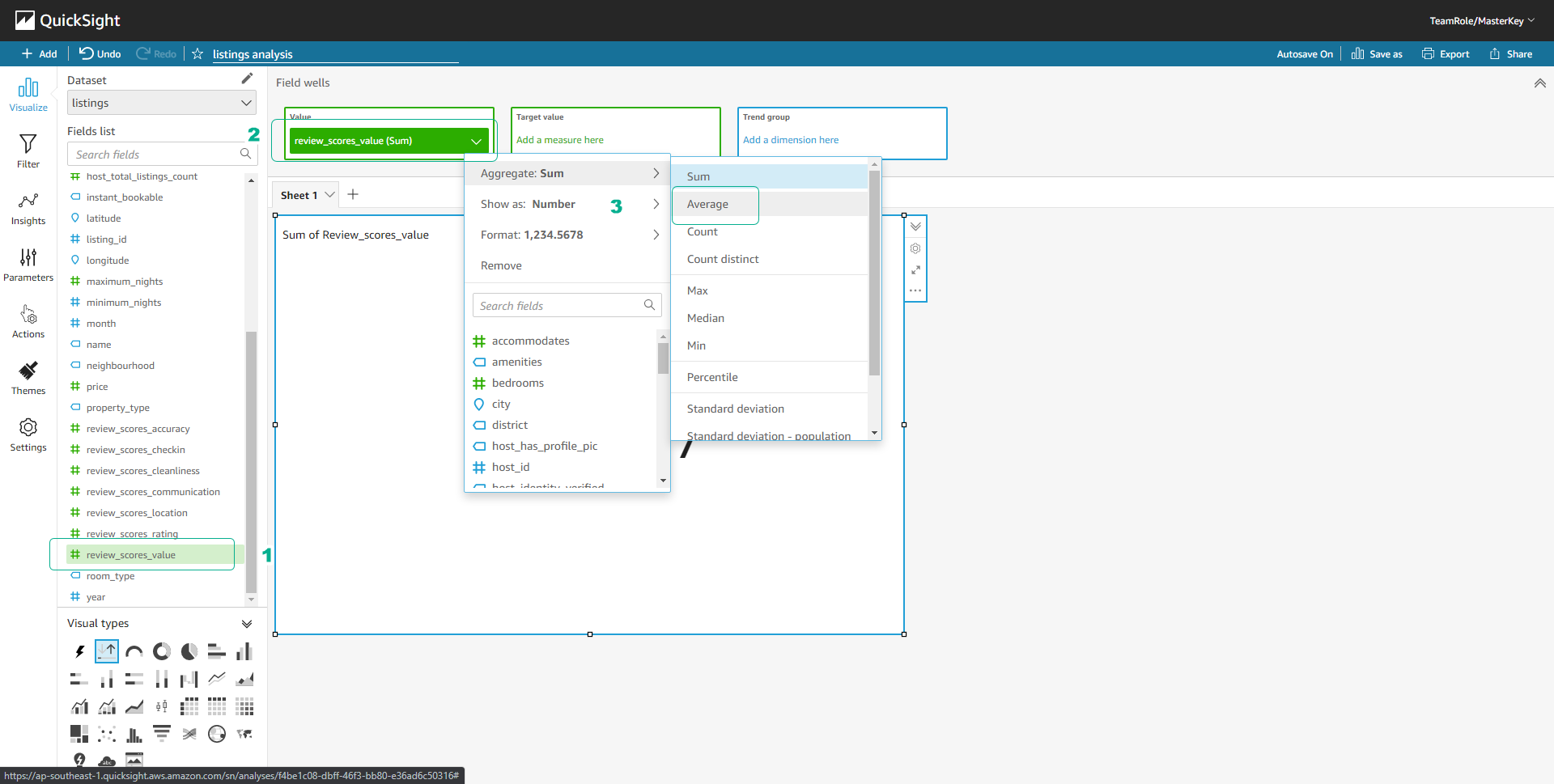Expand the Show as: Number submenu

point(568,204)
